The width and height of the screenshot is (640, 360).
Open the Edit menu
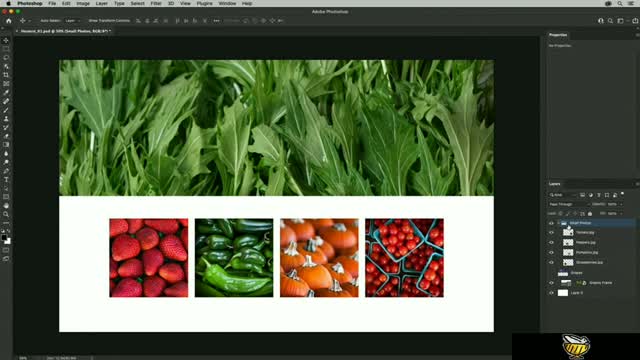(x=66, y=3)
